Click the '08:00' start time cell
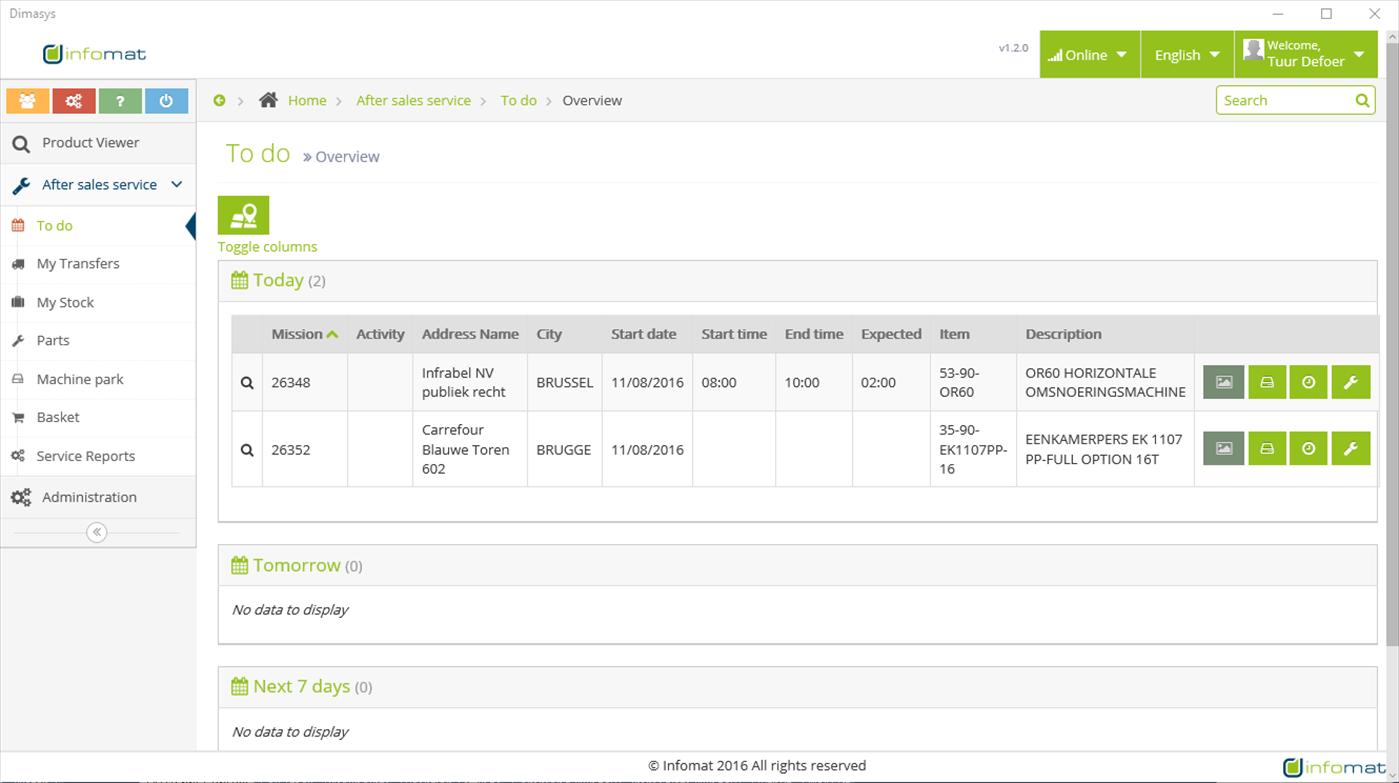 pyautogui.click(x=734, y=382)
